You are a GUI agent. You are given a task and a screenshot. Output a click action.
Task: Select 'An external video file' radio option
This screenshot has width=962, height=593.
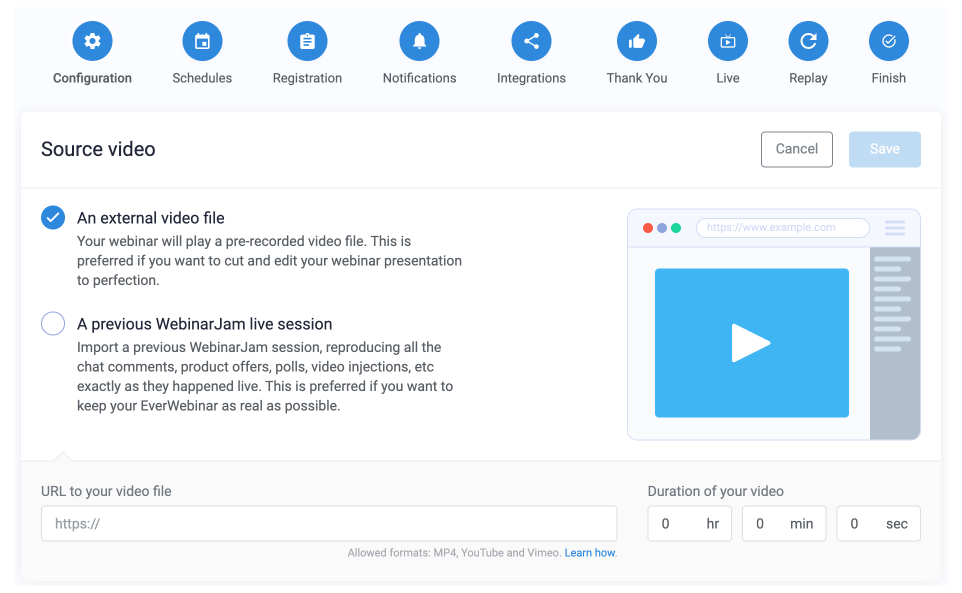tap(53, 218)
